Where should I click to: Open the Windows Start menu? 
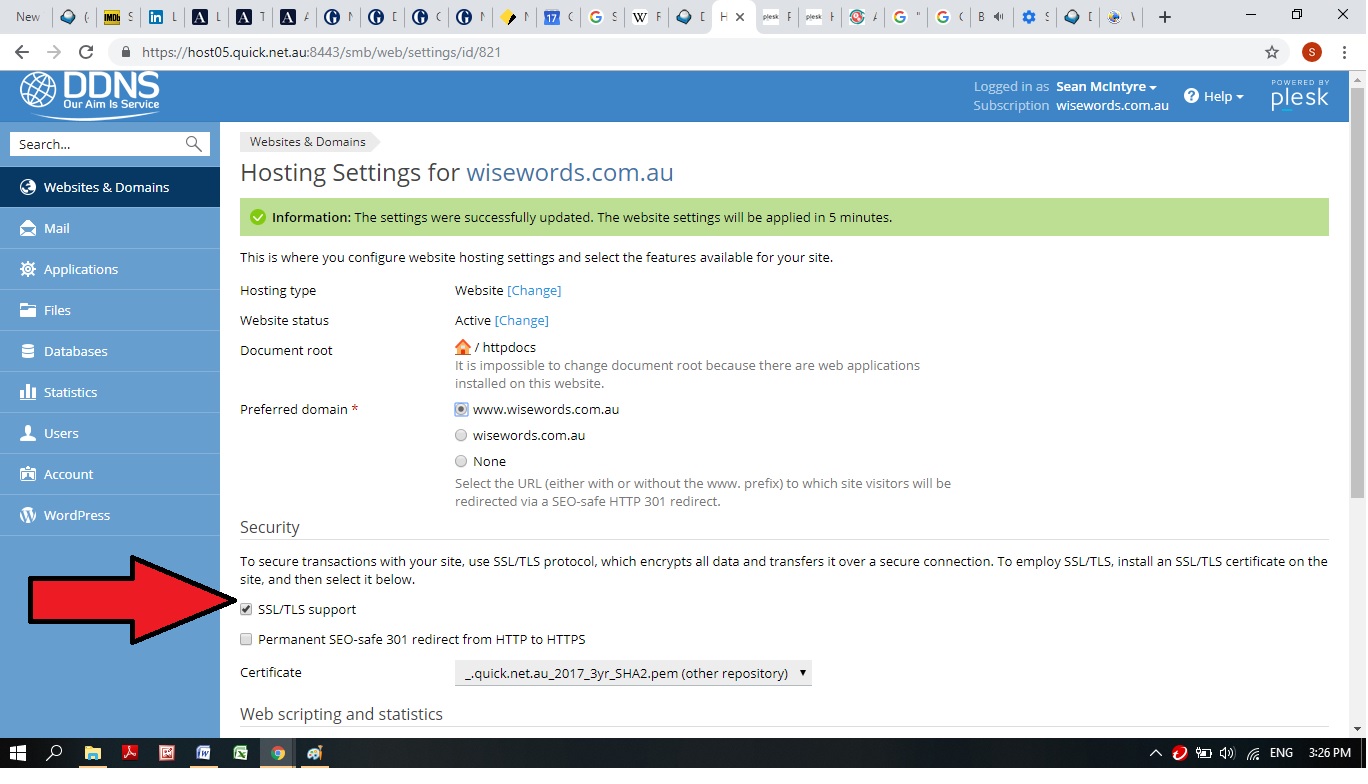point(17,753)
